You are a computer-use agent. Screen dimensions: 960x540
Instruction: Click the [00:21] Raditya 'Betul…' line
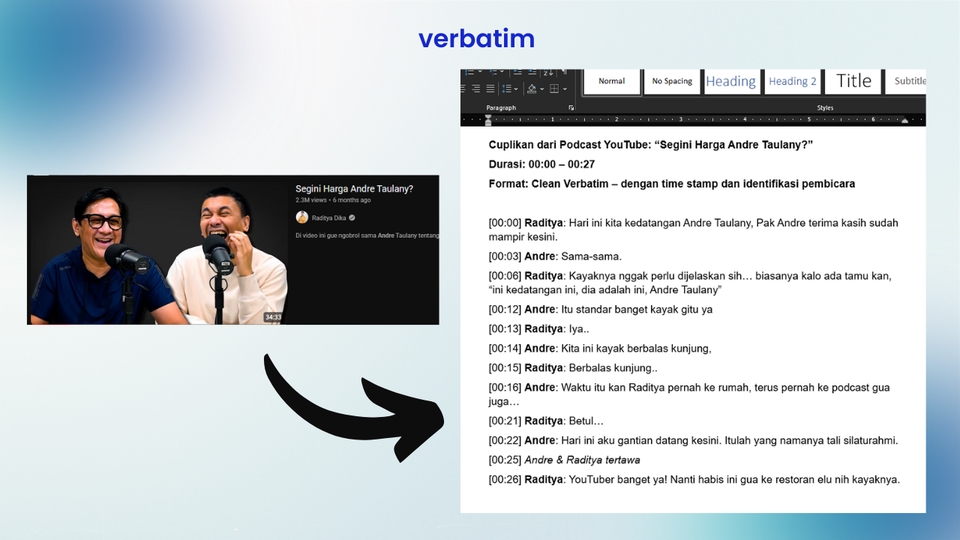(x=546, y=421)
